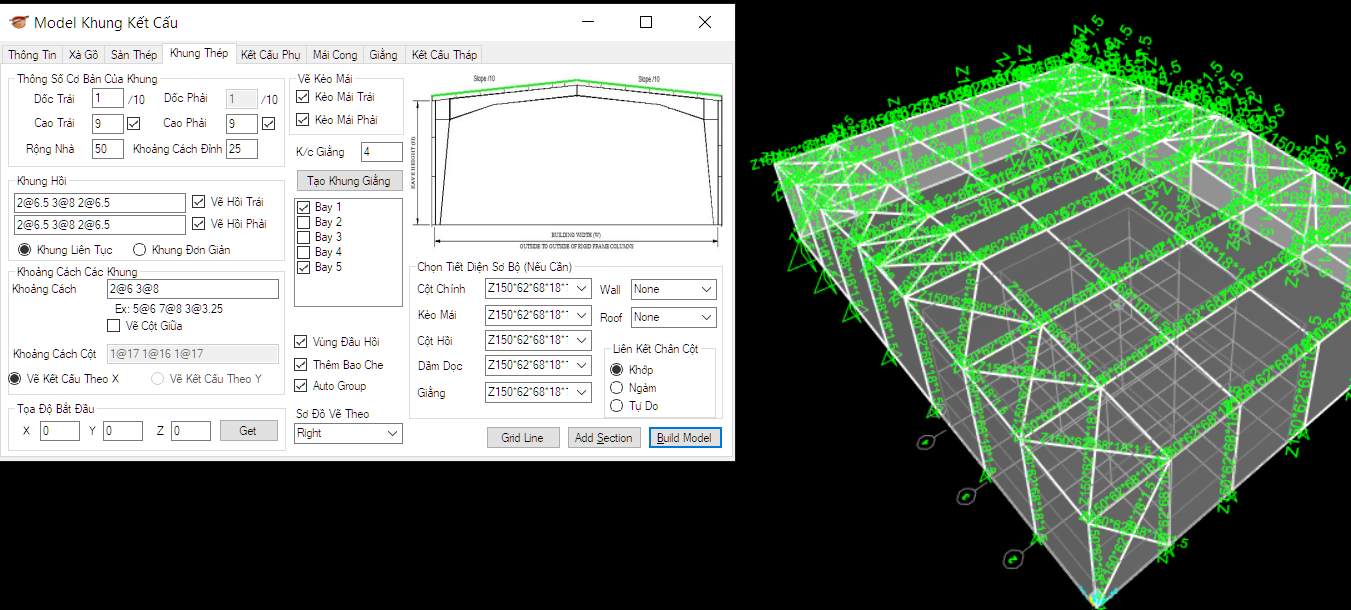Maximize the Model Khung Kết Cấu window
This screenshot has width=1351, height=610.
click(x=646, y=22)
